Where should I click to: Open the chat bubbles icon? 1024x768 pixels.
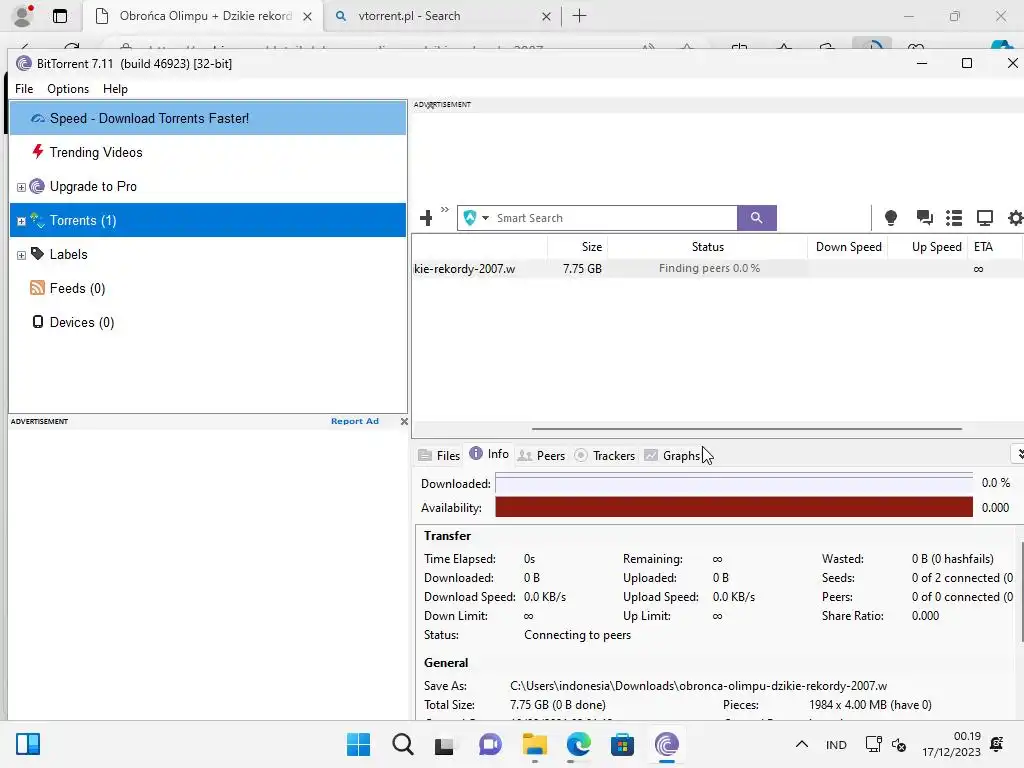coord(924,217)
